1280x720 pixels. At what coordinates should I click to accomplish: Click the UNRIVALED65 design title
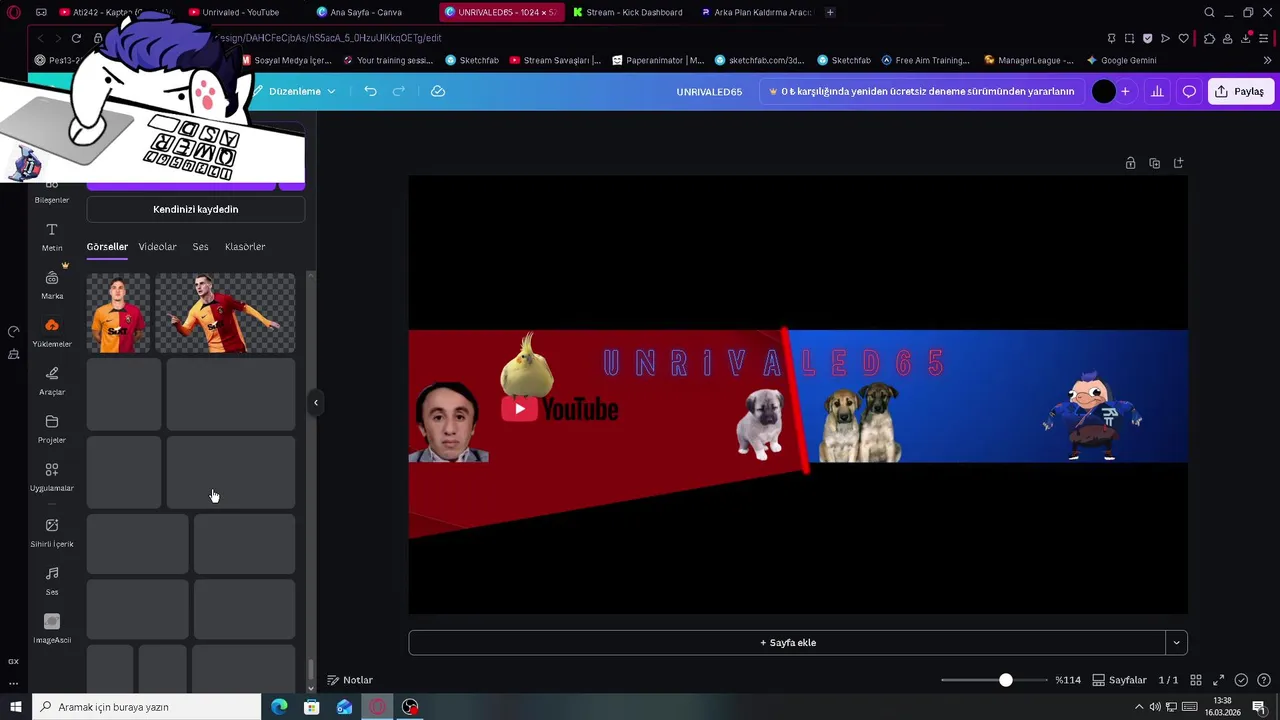(709, 91)
